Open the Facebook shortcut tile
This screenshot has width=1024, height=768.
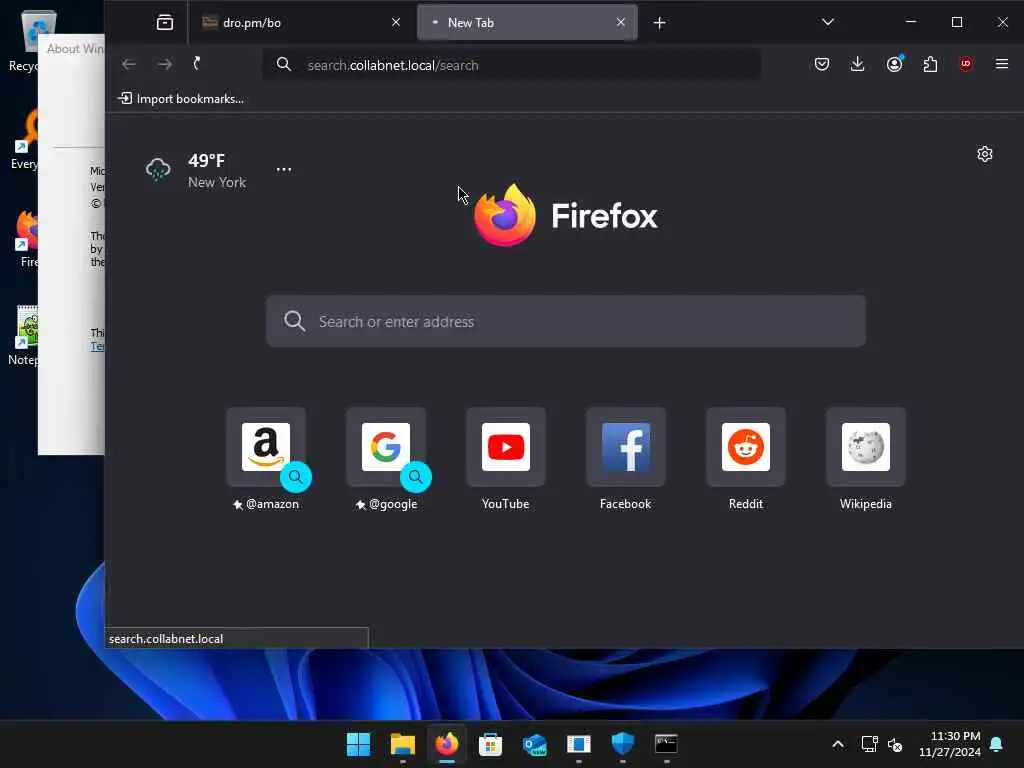click(626, 458)
